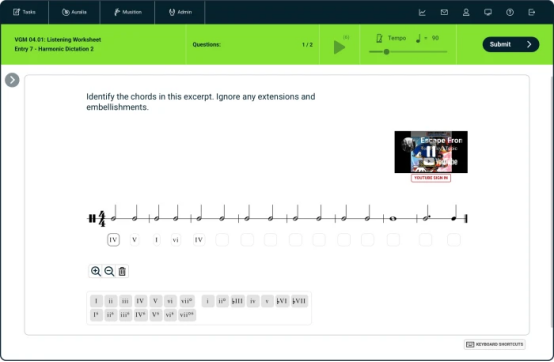Open the Musition menu
This screenshot has width=554, height=362.
[128, 12]
